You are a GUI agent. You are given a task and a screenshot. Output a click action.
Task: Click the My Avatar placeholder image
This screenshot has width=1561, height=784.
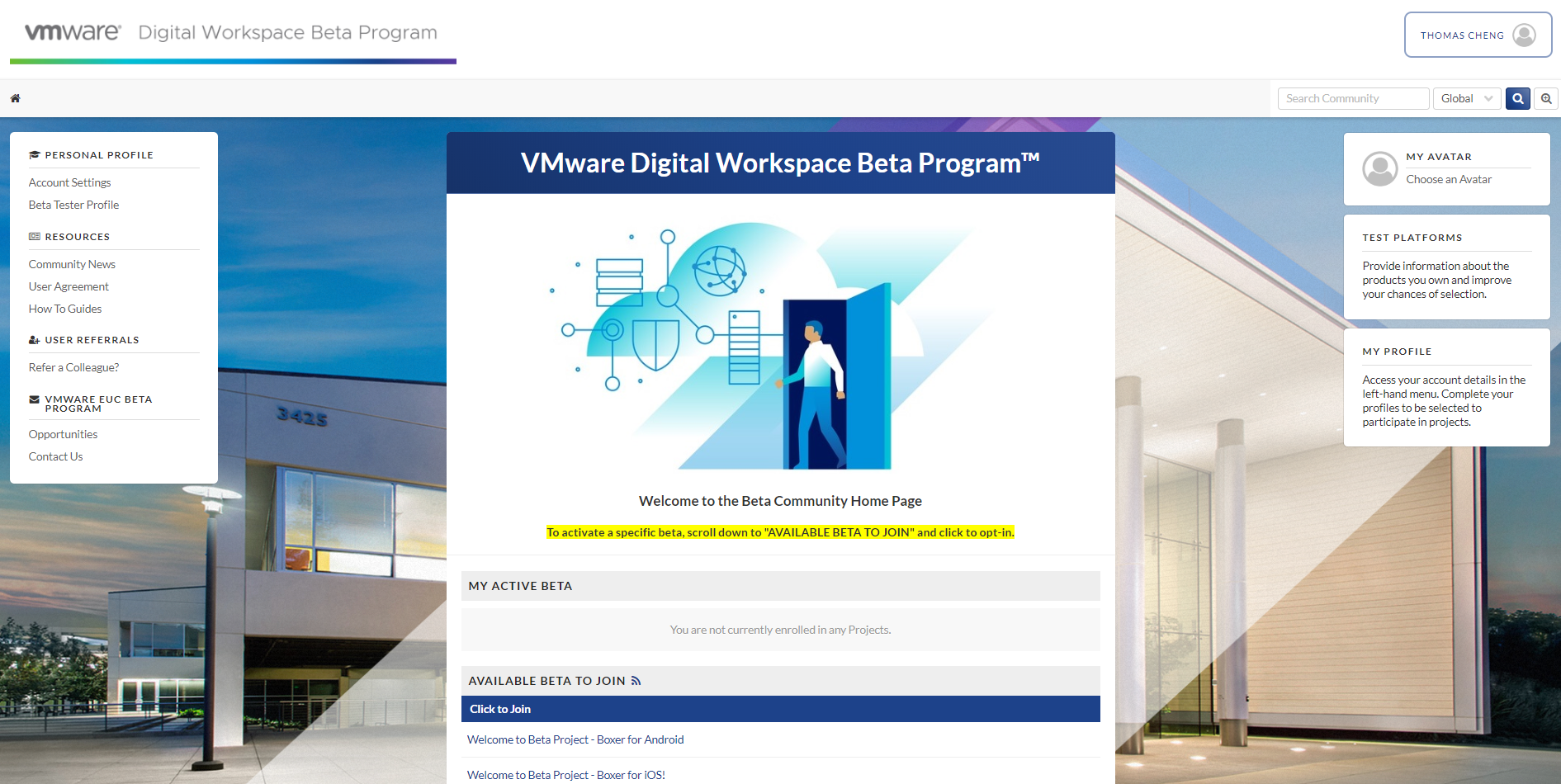click(1379, 169)
